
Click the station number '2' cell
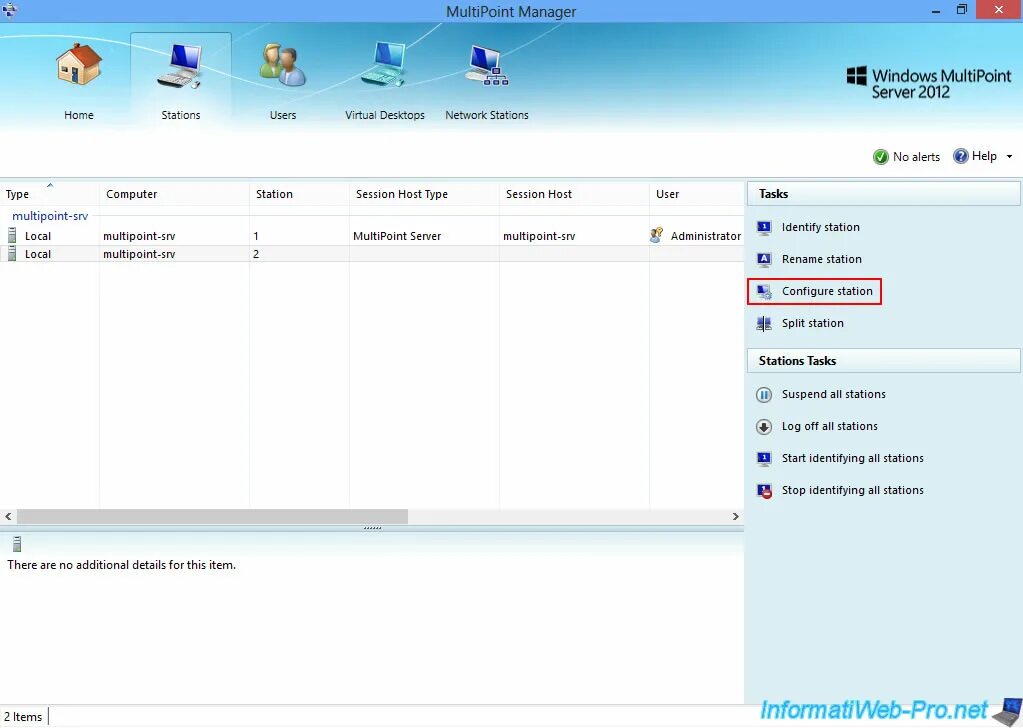tap(256, 254)
